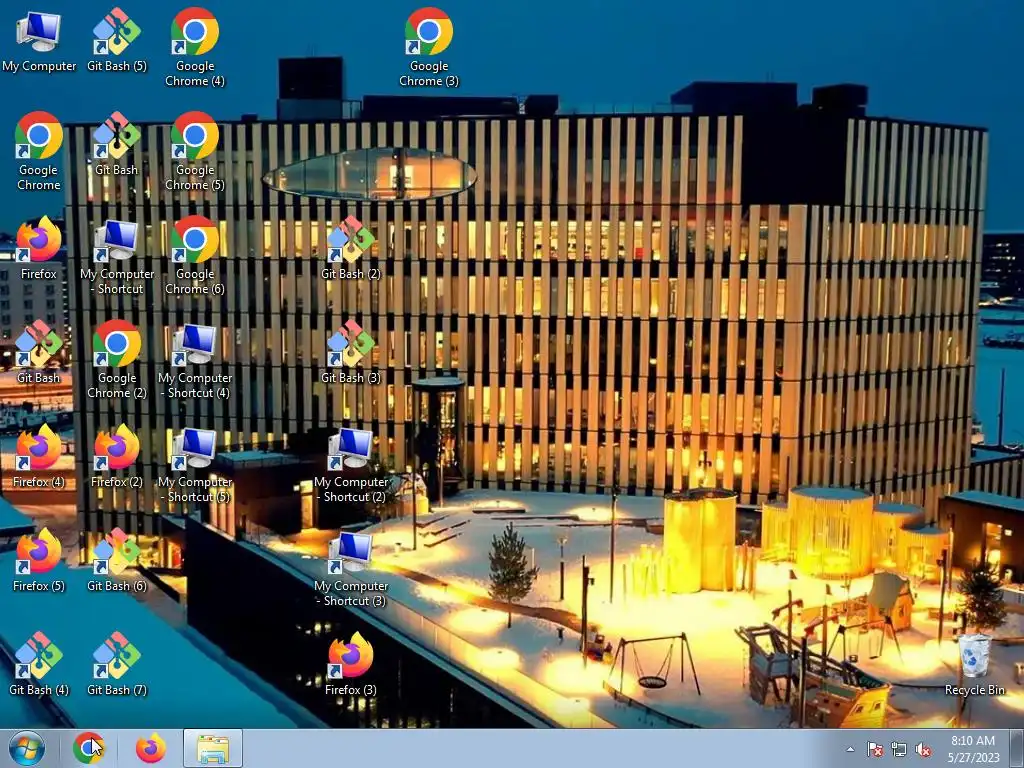Open My Computer - Shortcut (3)

tap(351, 567)
